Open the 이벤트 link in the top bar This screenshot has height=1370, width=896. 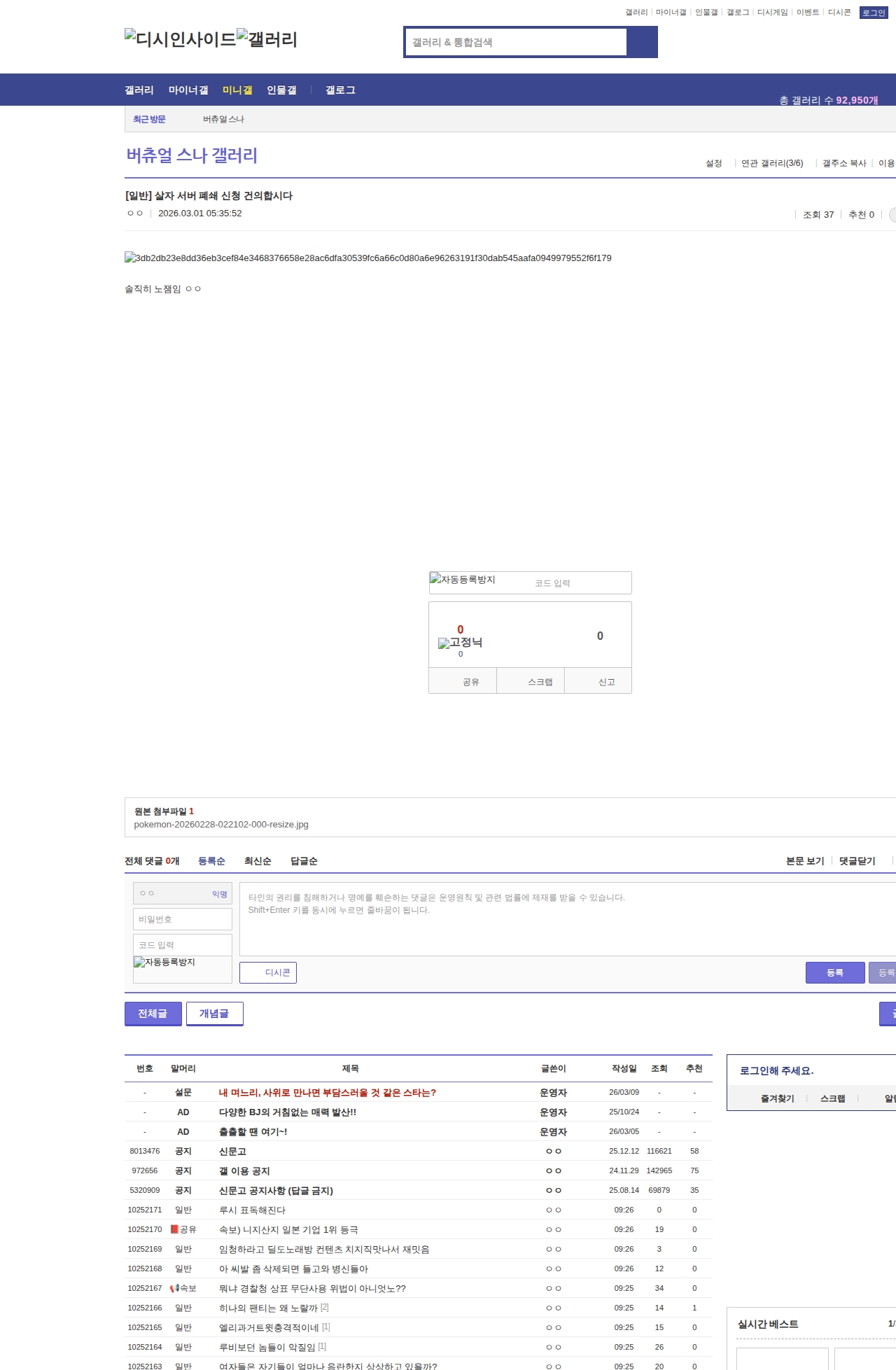click(x=808, y=13)
